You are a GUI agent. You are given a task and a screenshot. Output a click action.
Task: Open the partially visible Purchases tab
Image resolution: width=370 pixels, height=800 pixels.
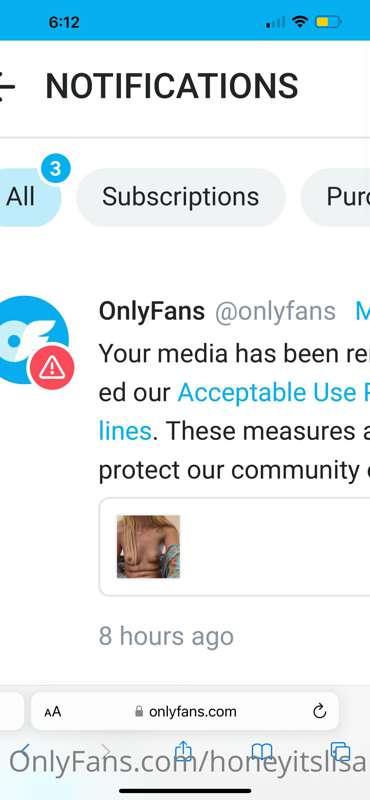[x=337, y=197]
